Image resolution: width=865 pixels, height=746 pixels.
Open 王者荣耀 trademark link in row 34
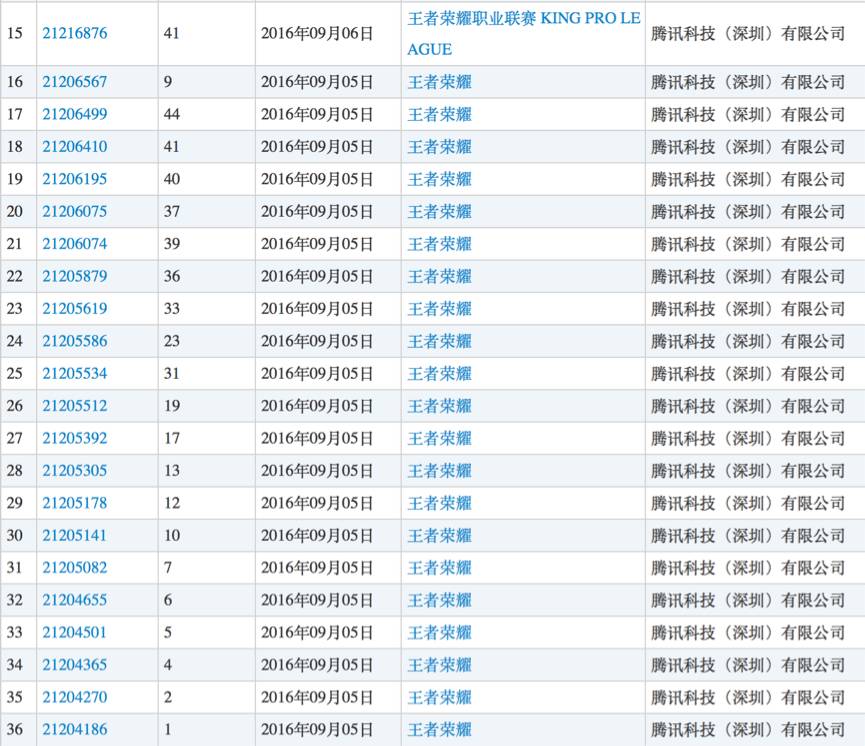440,665
